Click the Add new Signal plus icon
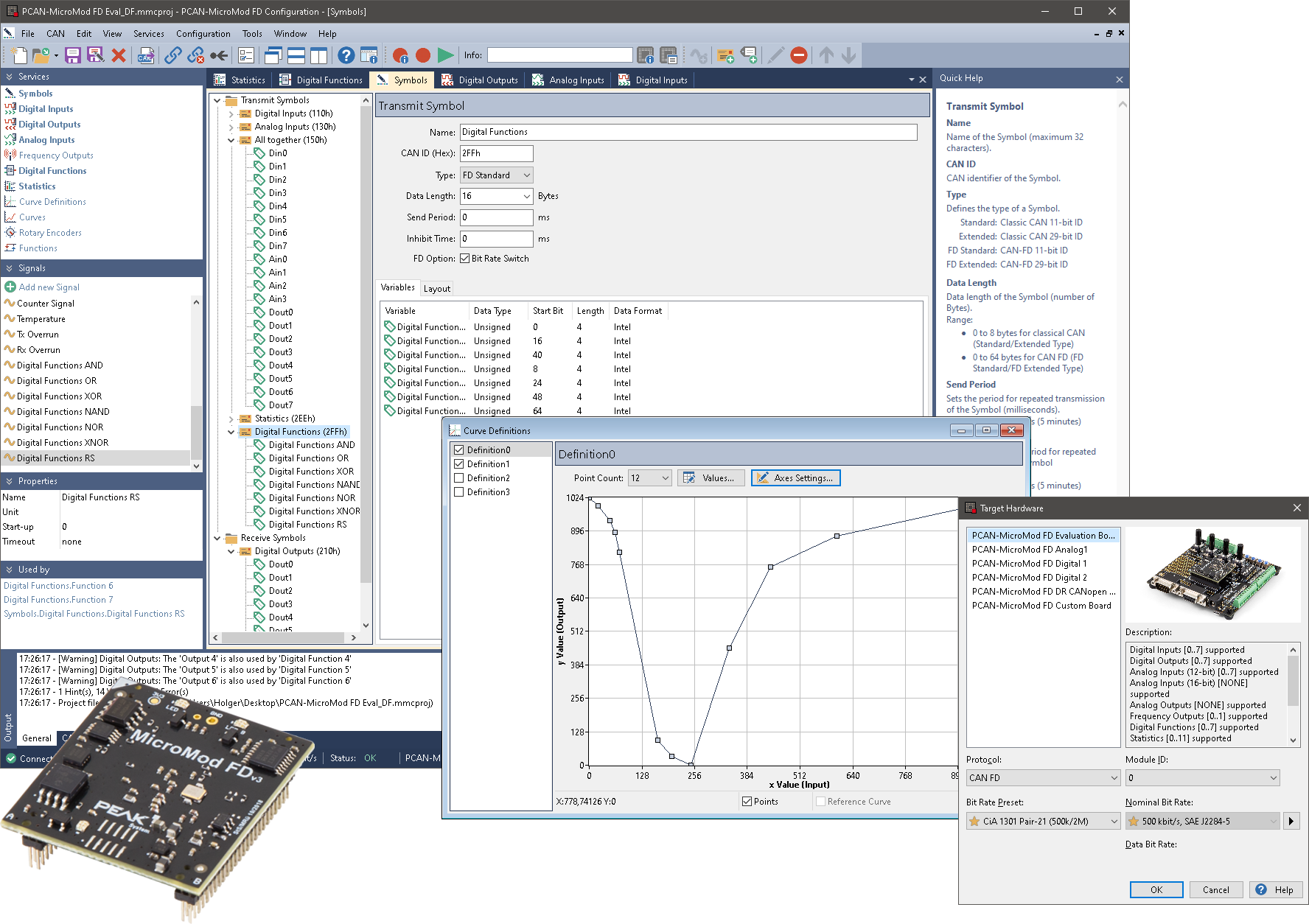The image size is (1309, 924). 10,287
